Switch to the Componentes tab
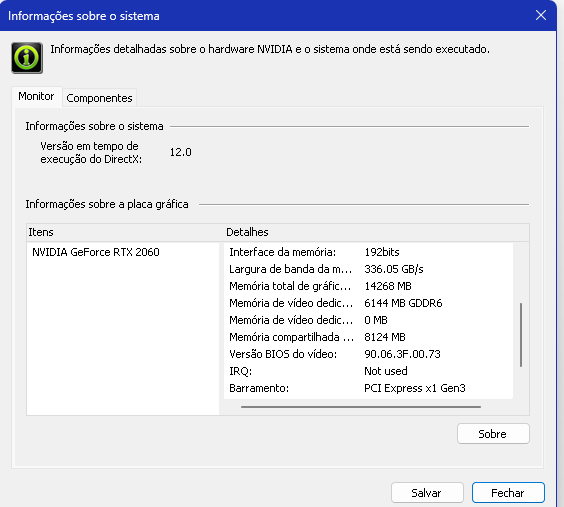Viewport: 564px width, 507px height. pos(99,98)
